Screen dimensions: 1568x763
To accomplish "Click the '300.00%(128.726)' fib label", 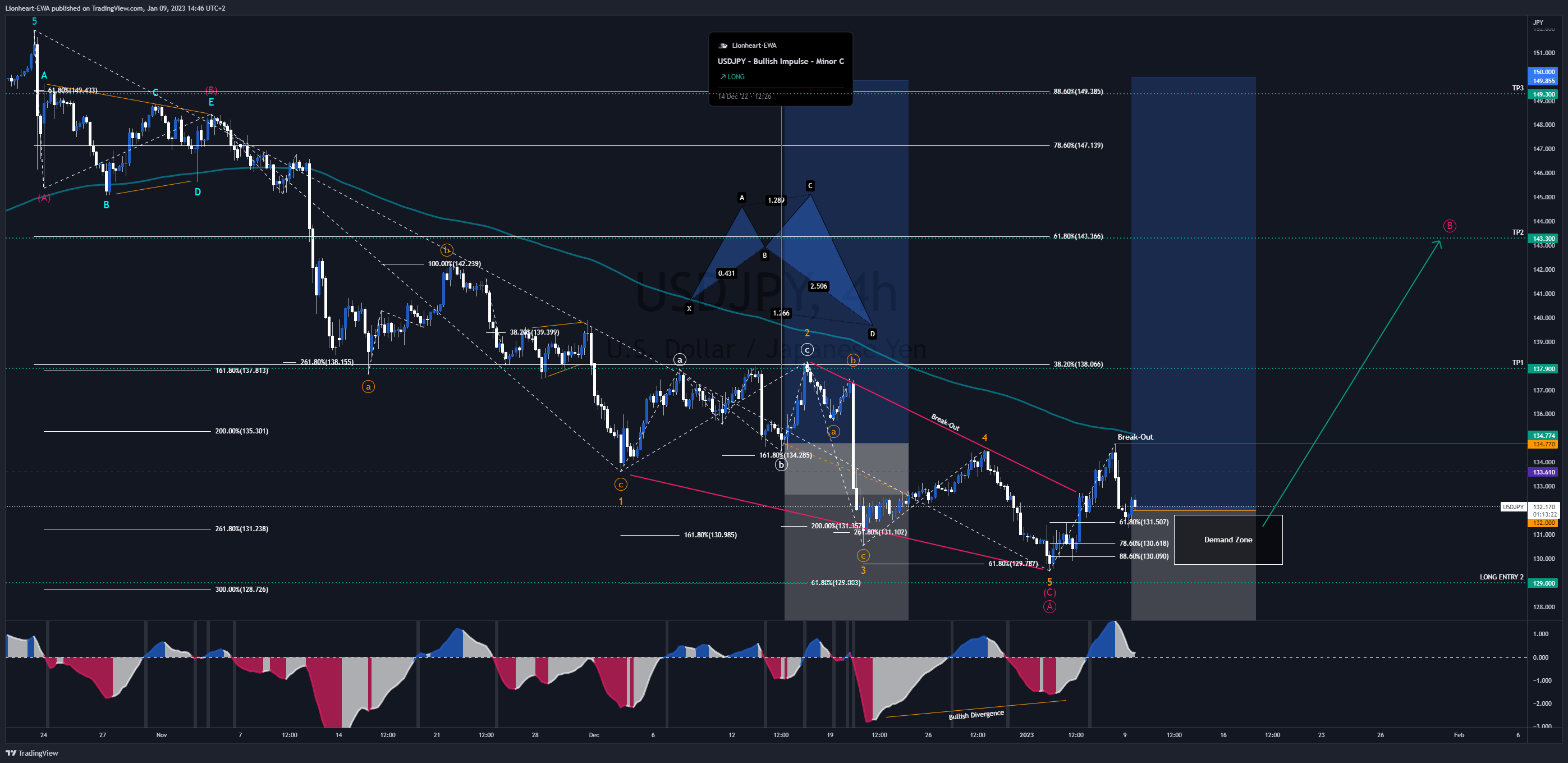I will pos(241,590).
